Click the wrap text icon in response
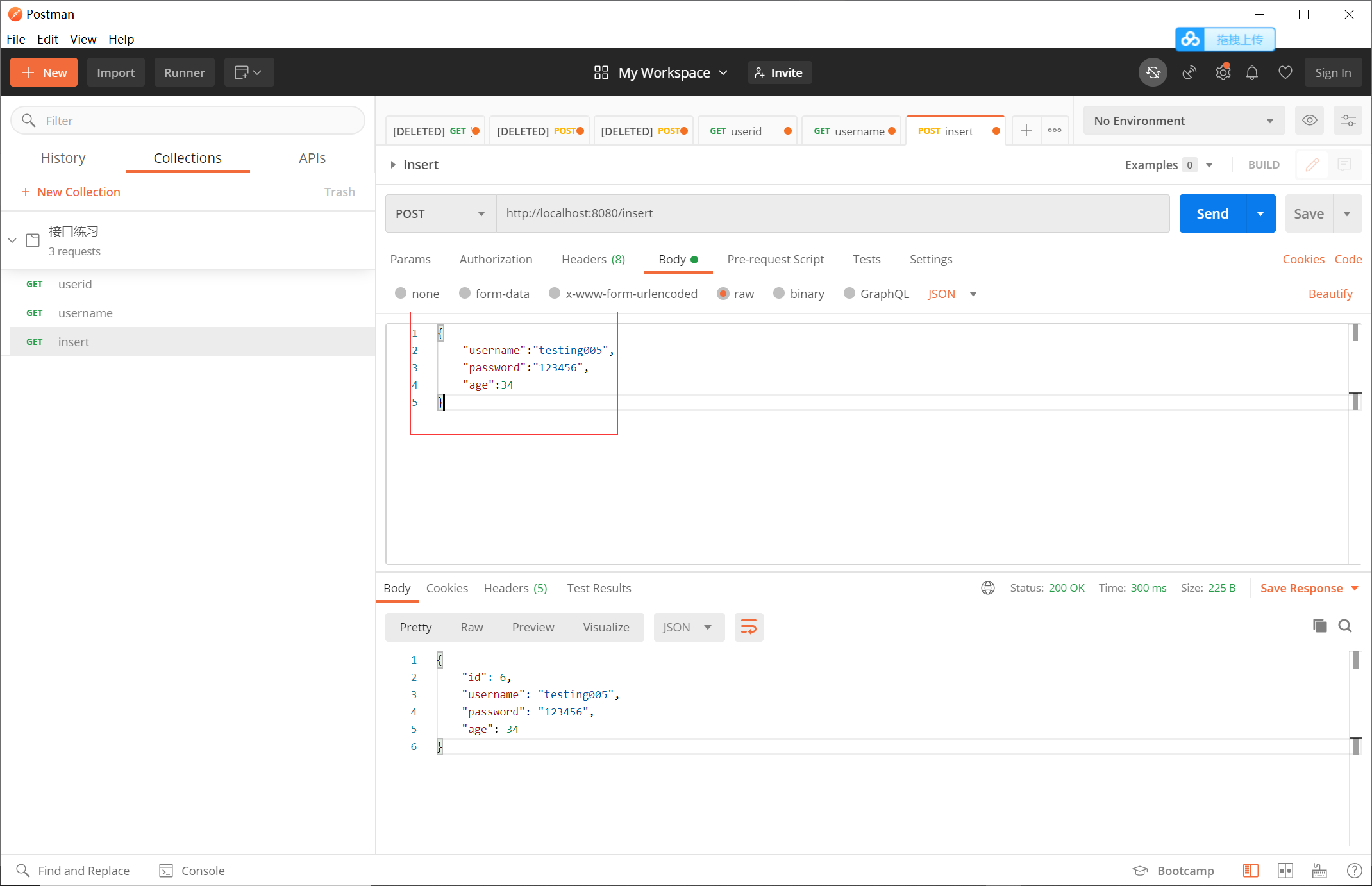The image size is (1372, 886). click(x=749, y=627)
